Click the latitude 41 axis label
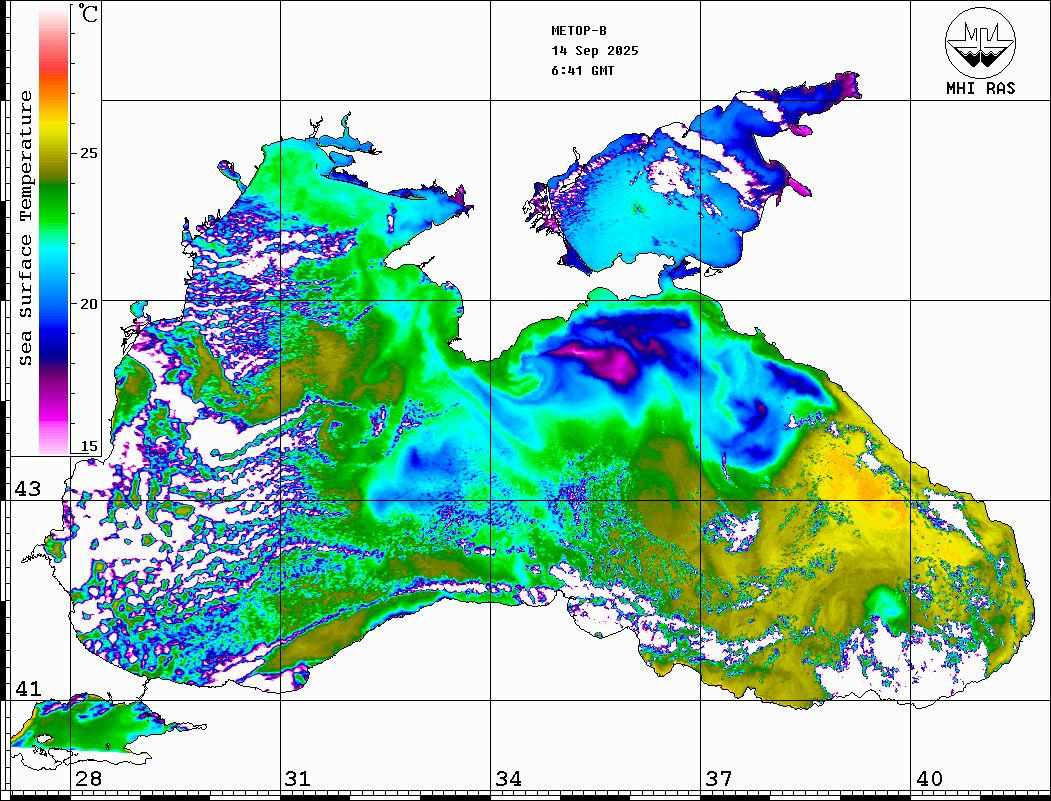 [28, 689]
